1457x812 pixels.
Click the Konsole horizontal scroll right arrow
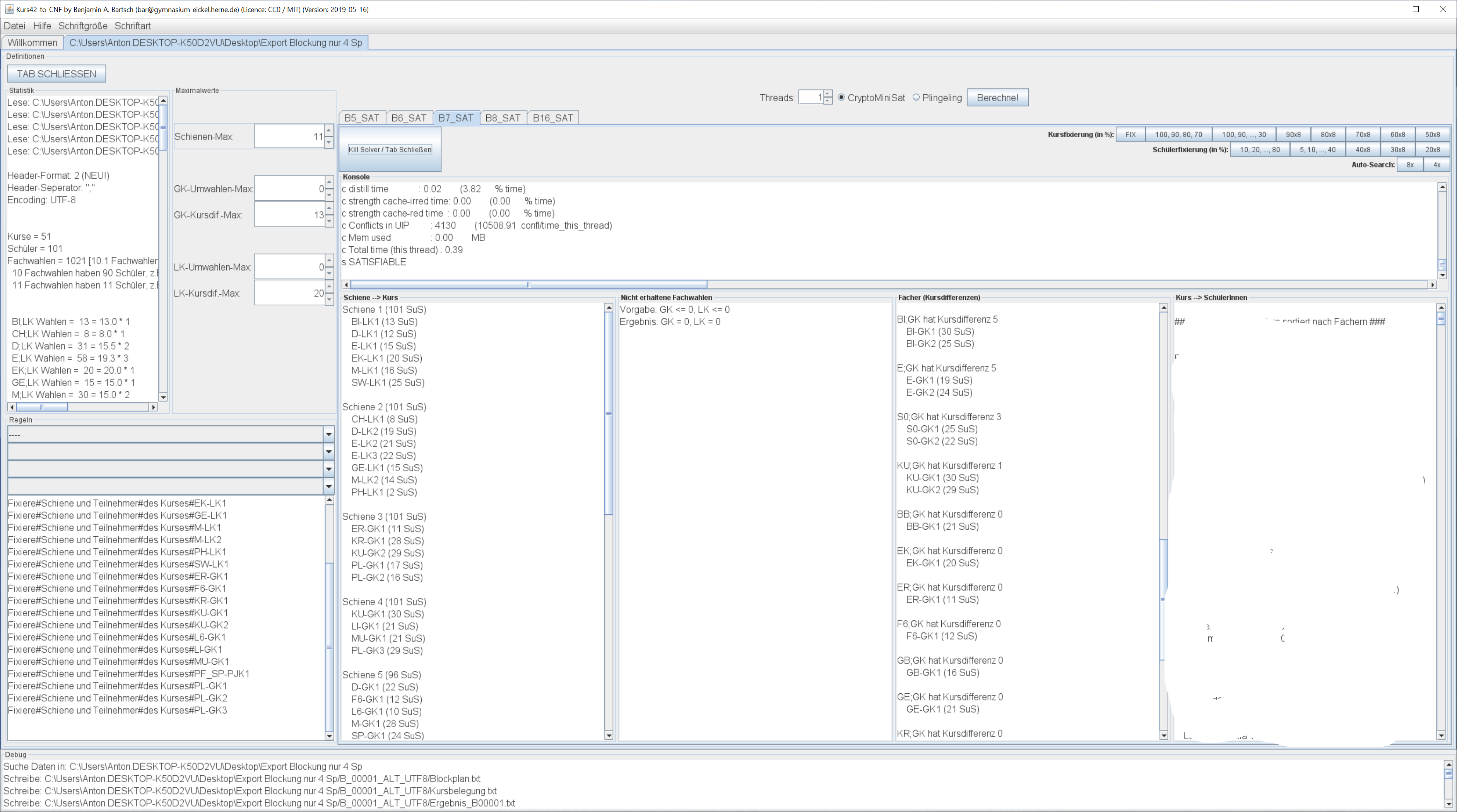coord(1433,285)
